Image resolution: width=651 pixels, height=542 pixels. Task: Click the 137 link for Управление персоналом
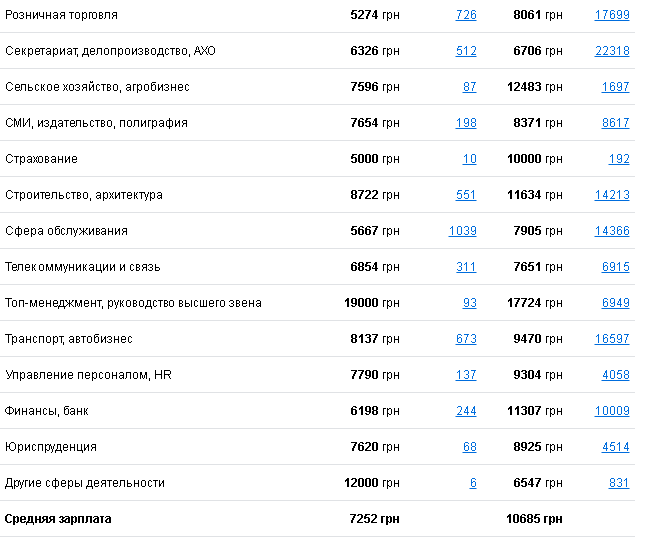tap(466, 375)
